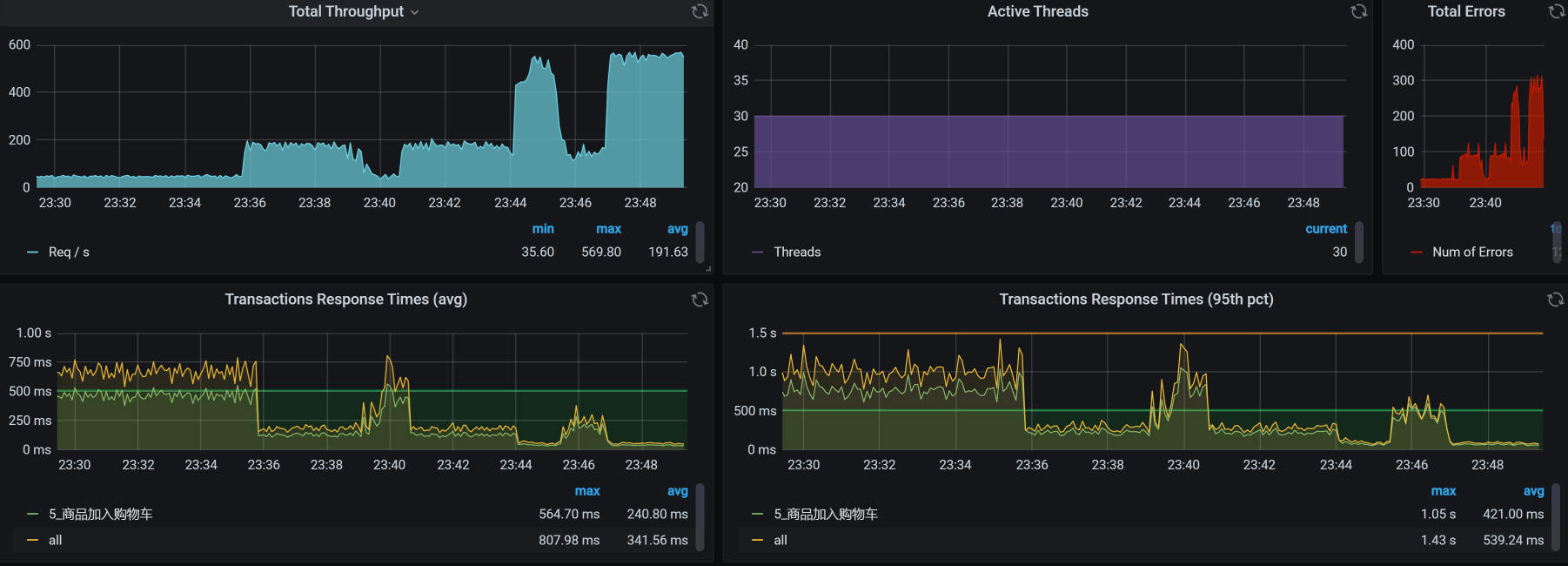
Task: Click resize handle at Total Throughput panel corner
Action: point(708,269)
